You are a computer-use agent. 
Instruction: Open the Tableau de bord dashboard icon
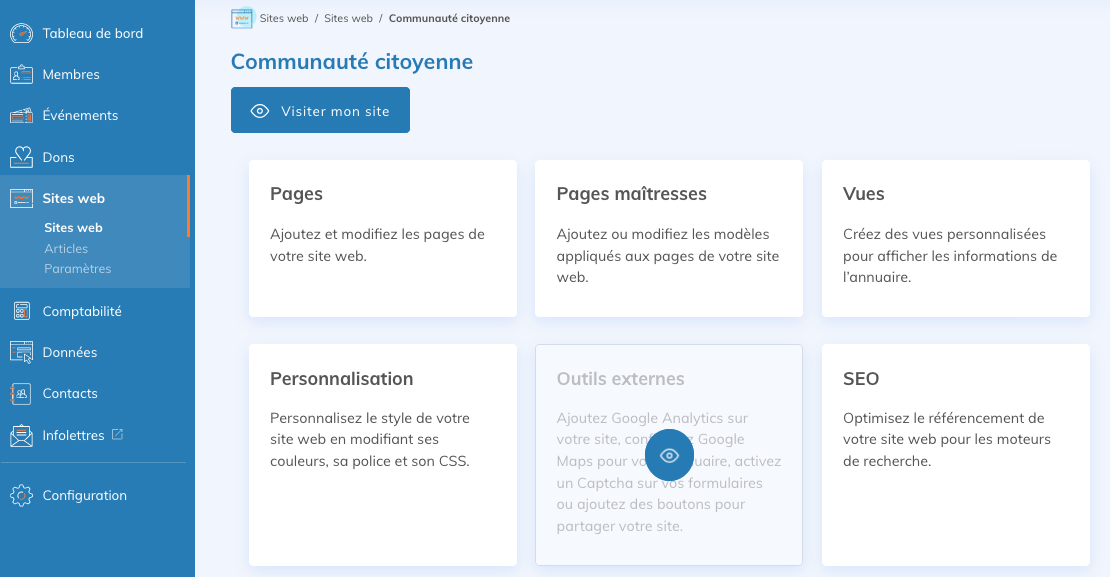20,33
